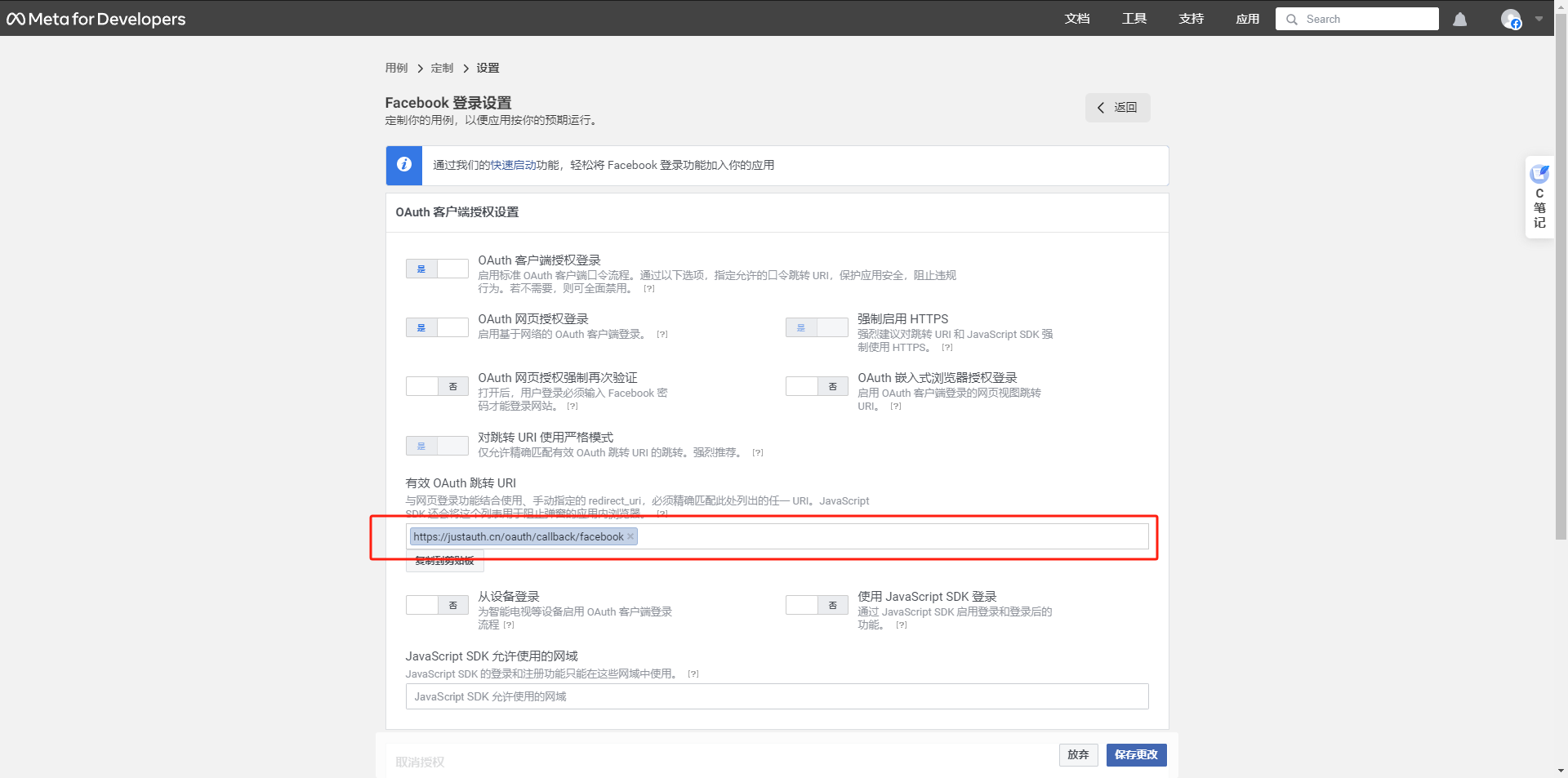Go to 用例 breadcrumb

click(396, 68)
